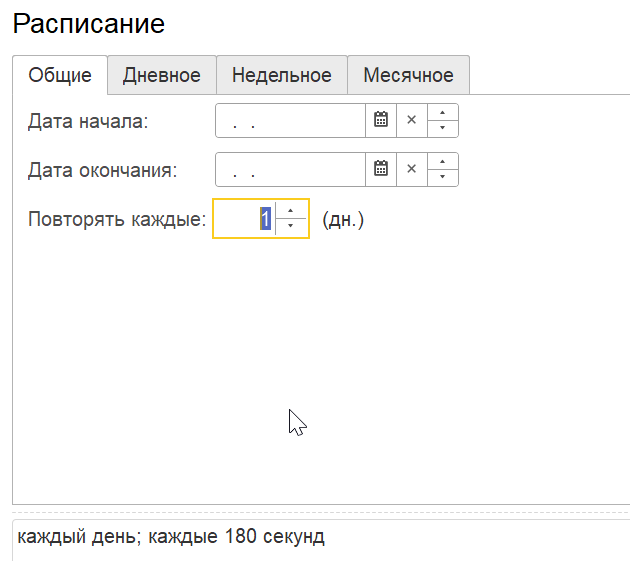
Task: Focus the Дата окончания input field
Action: click(290, 170)
